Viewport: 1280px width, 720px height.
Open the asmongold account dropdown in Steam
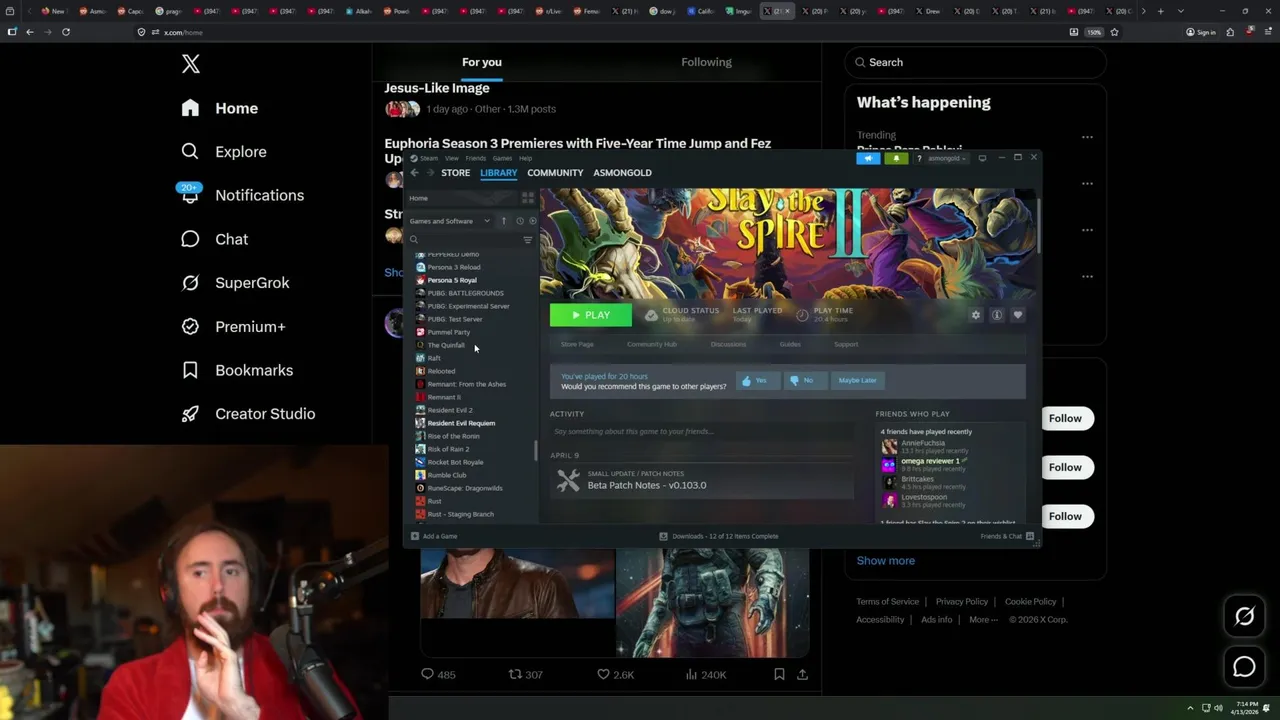946,158
